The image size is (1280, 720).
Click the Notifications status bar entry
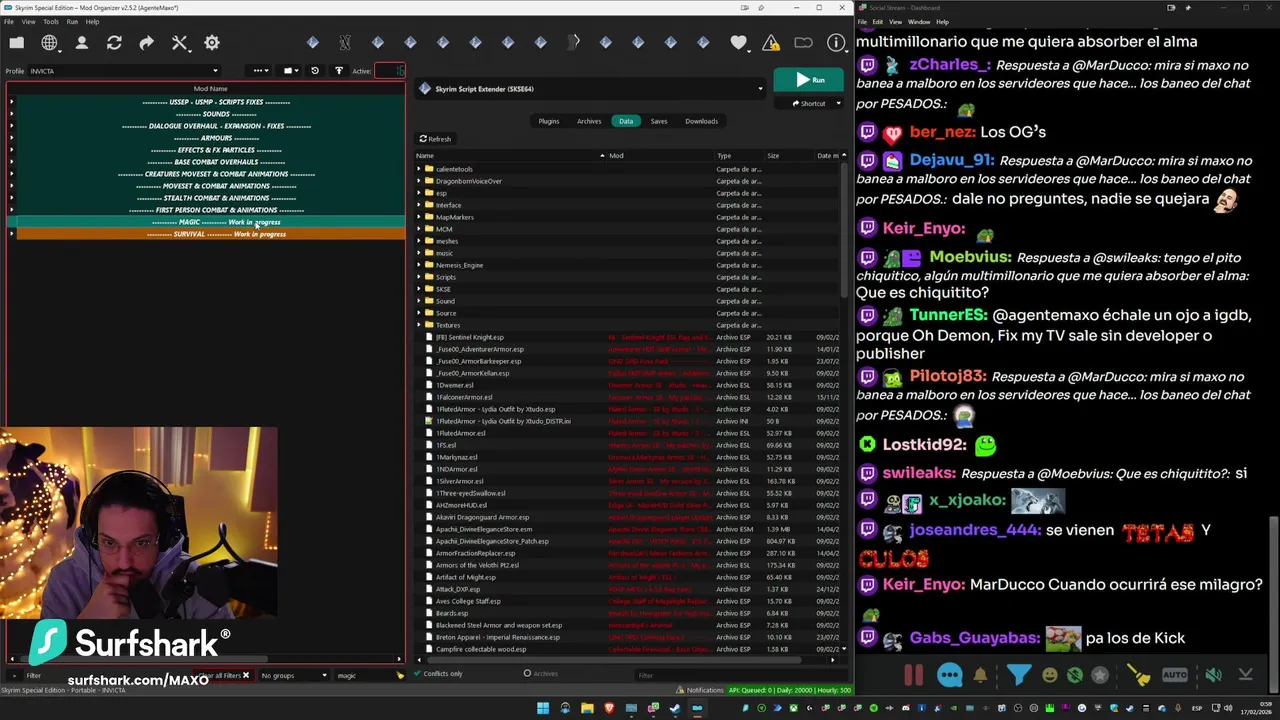(x=700, y=690)
